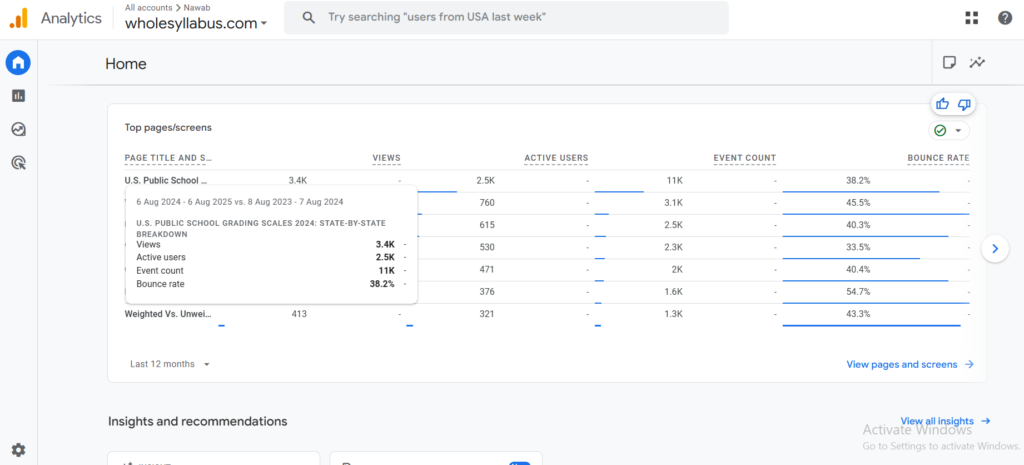
Task: Open the Google apps grid
Action: click(x=972, y=18)
